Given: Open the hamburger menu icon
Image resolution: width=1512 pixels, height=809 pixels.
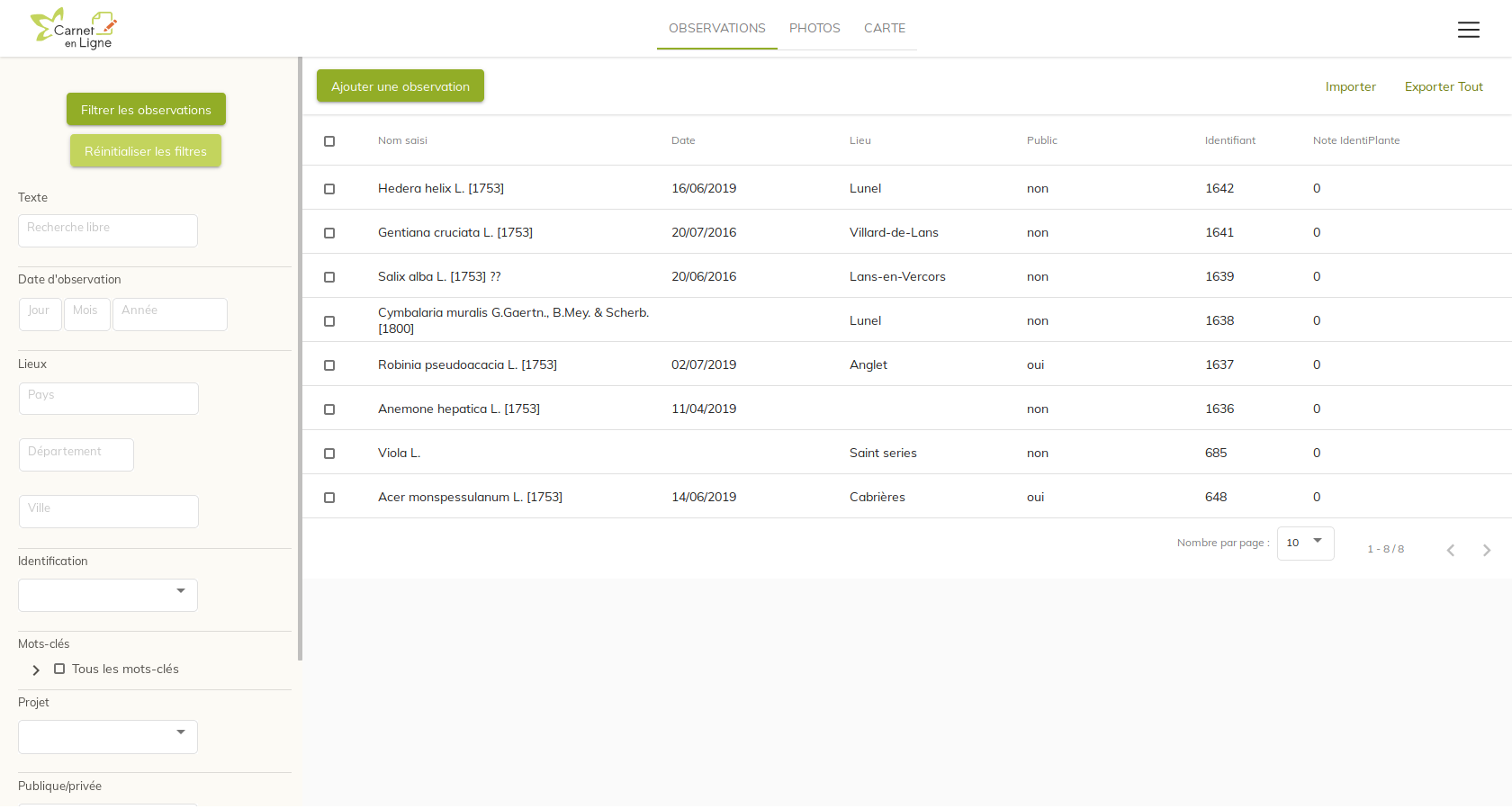Looking at the screenshot, I should coord(1468,30).
